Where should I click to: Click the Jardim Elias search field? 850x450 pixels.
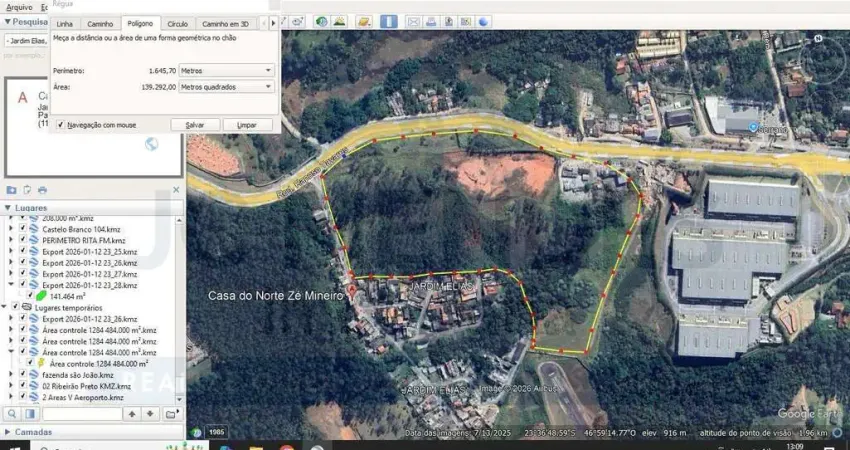coord(27,41)
